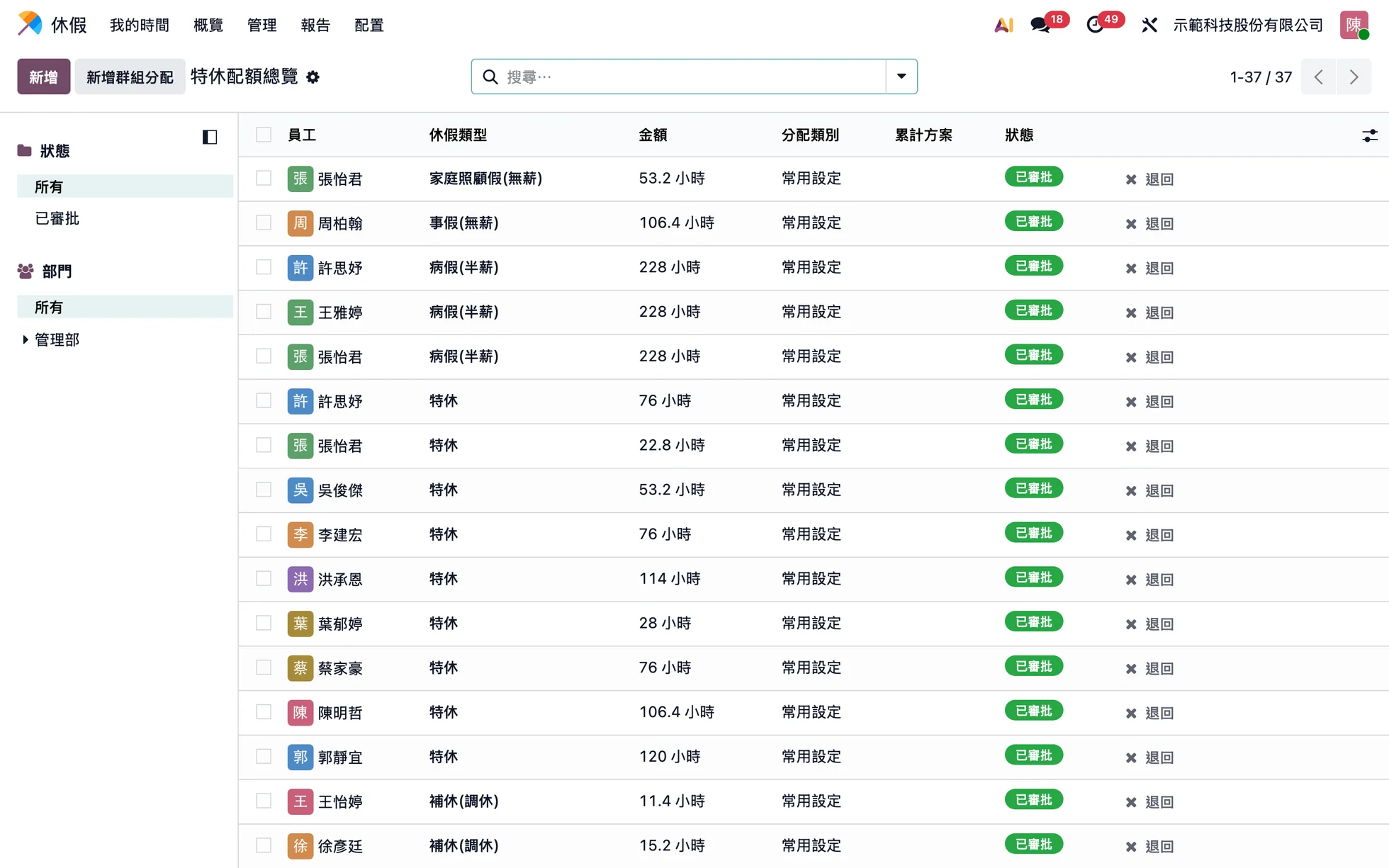Sort by the 金額 column header
1389x868 pixels.
click(x=653, y=135)
